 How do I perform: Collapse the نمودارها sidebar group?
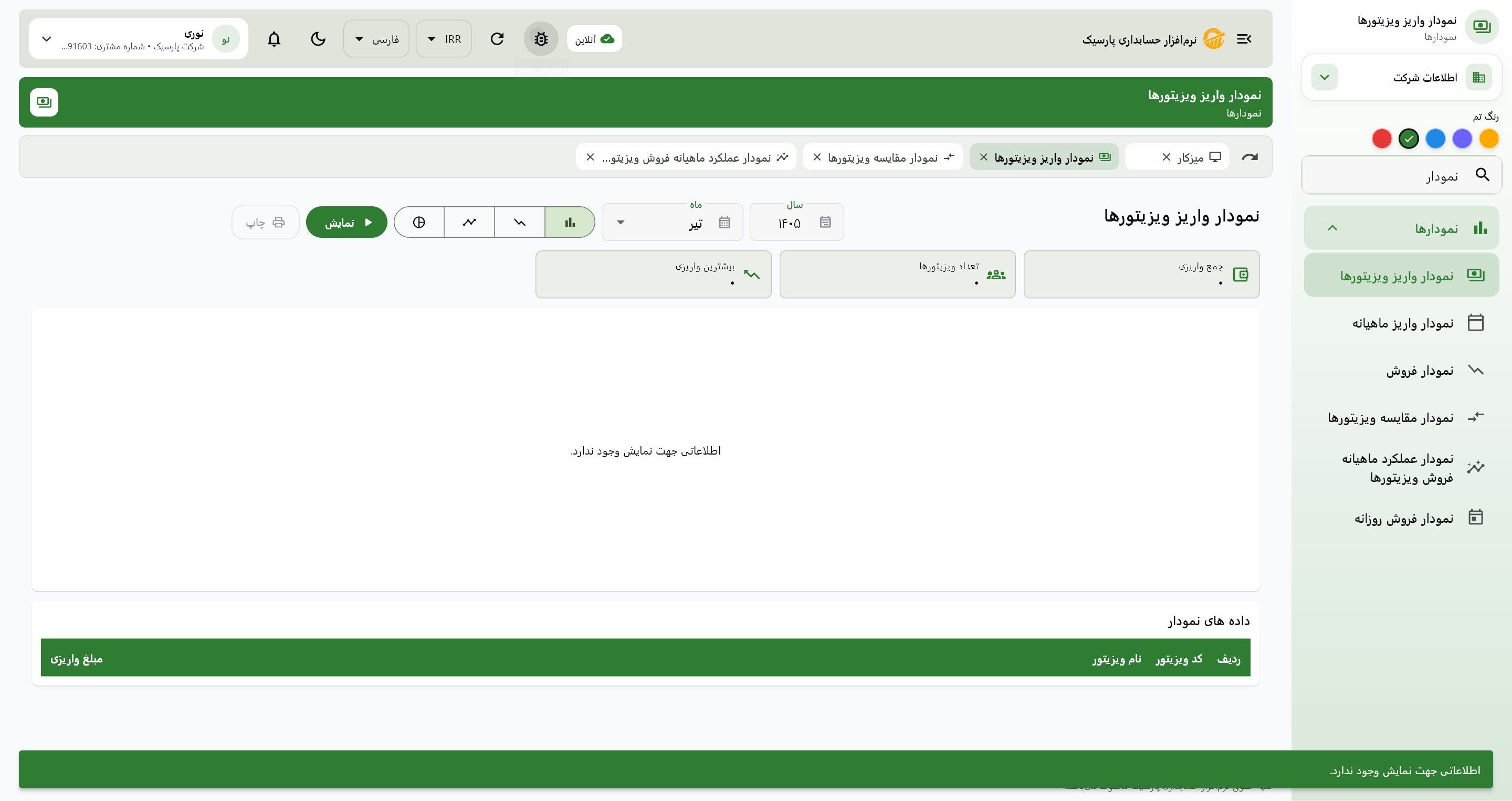(1402, 228)
